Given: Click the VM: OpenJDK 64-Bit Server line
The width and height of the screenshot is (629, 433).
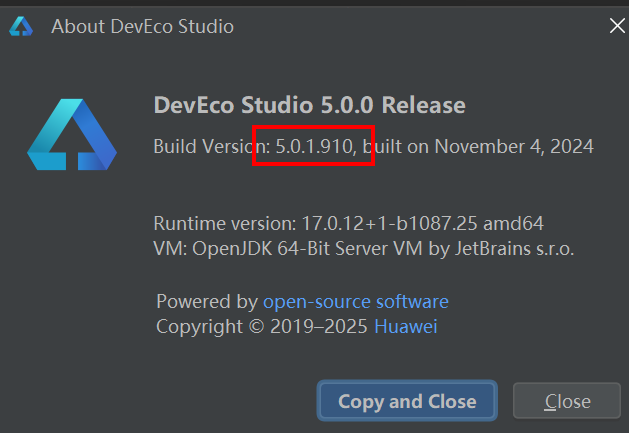Looking at the screenshot, I should (363, 248).
